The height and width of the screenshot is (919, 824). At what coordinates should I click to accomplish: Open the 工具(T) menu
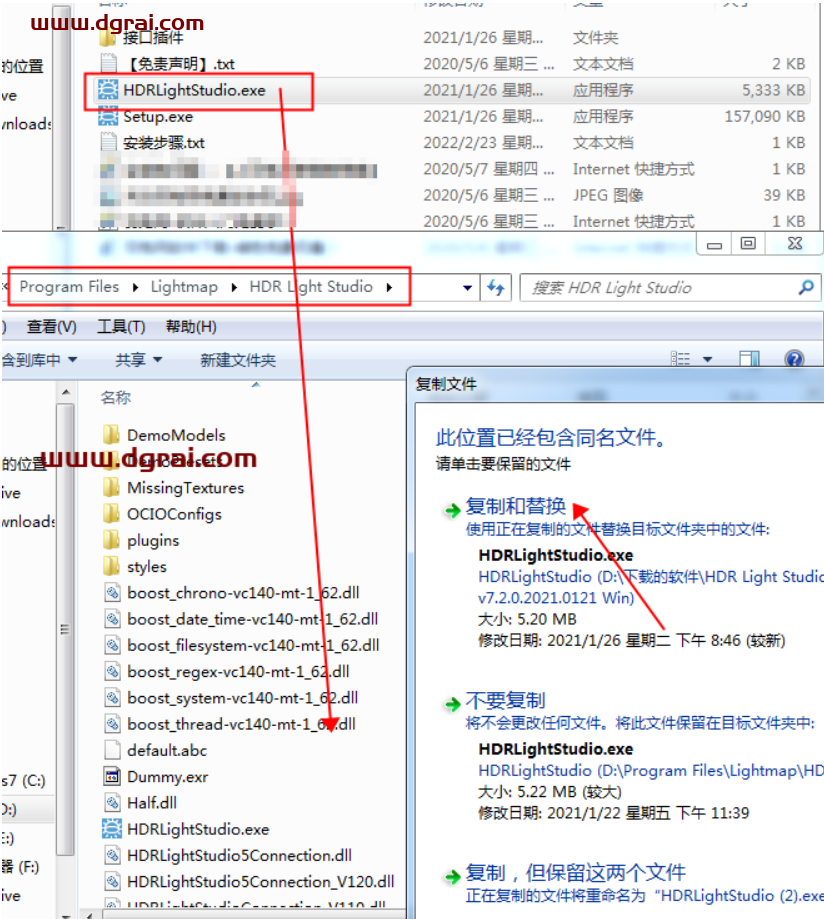[x=121, y=326]
